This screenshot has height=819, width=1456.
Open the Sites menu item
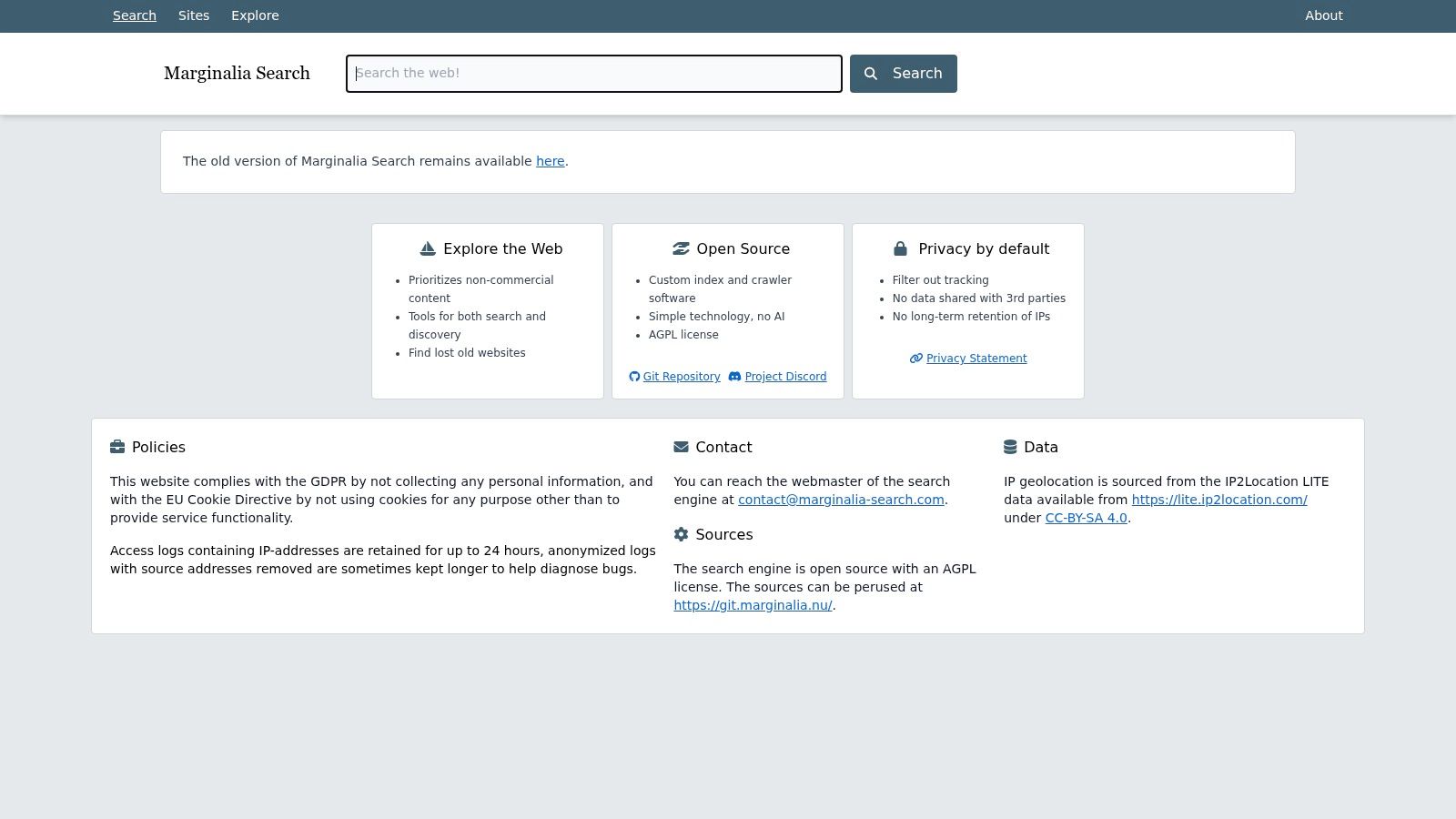click(194, 15)
